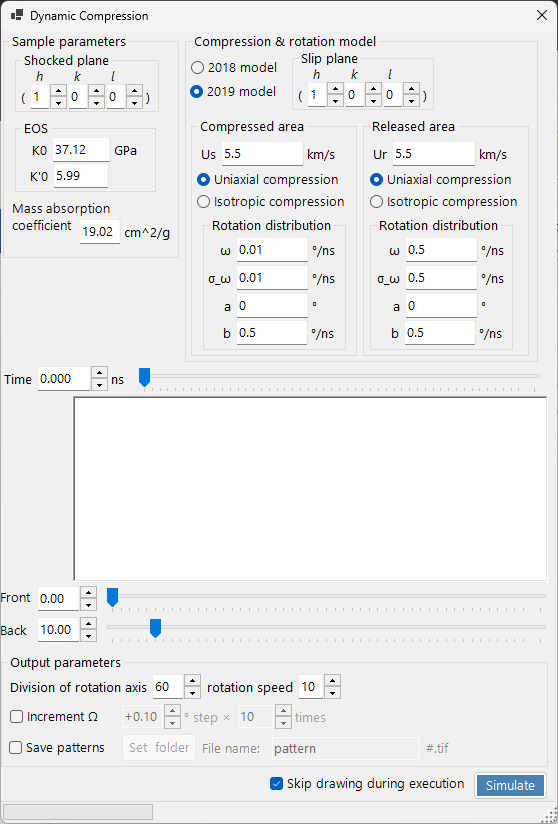The image size is (558, 824).
Task: Increase rotation speed value
Action: (x=332, y=681)
